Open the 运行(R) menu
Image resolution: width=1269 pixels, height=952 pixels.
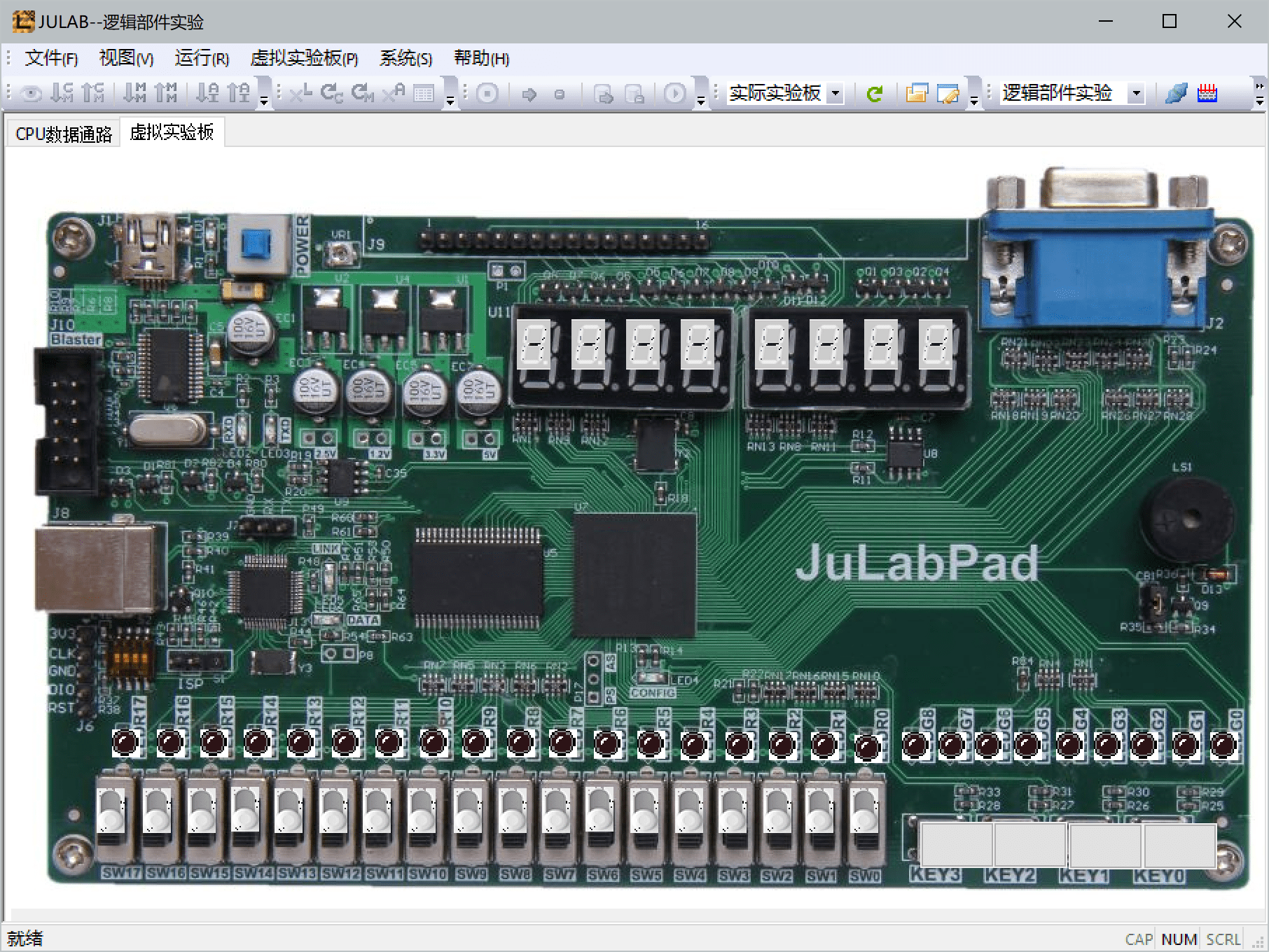click(202, 58)
